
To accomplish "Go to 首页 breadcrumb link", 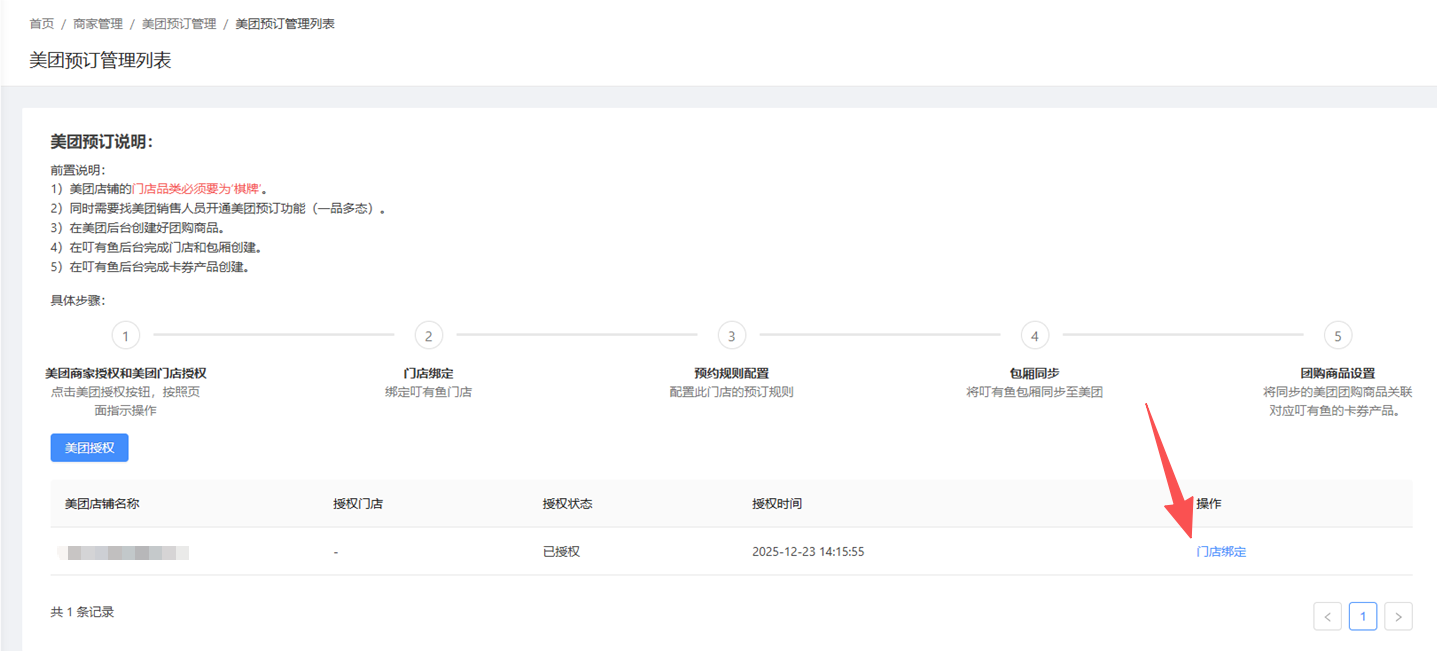I will 42,23.
